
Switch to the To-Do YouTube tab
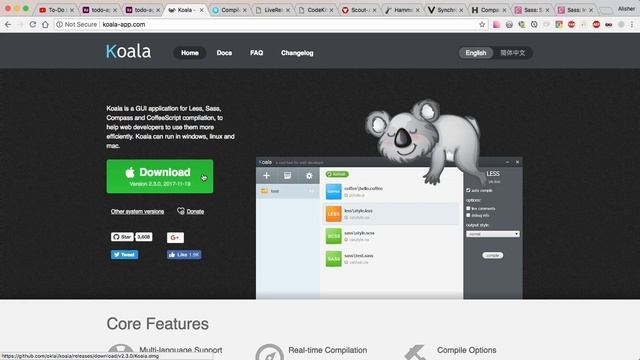pyautogui.click(x=55, y=10)
